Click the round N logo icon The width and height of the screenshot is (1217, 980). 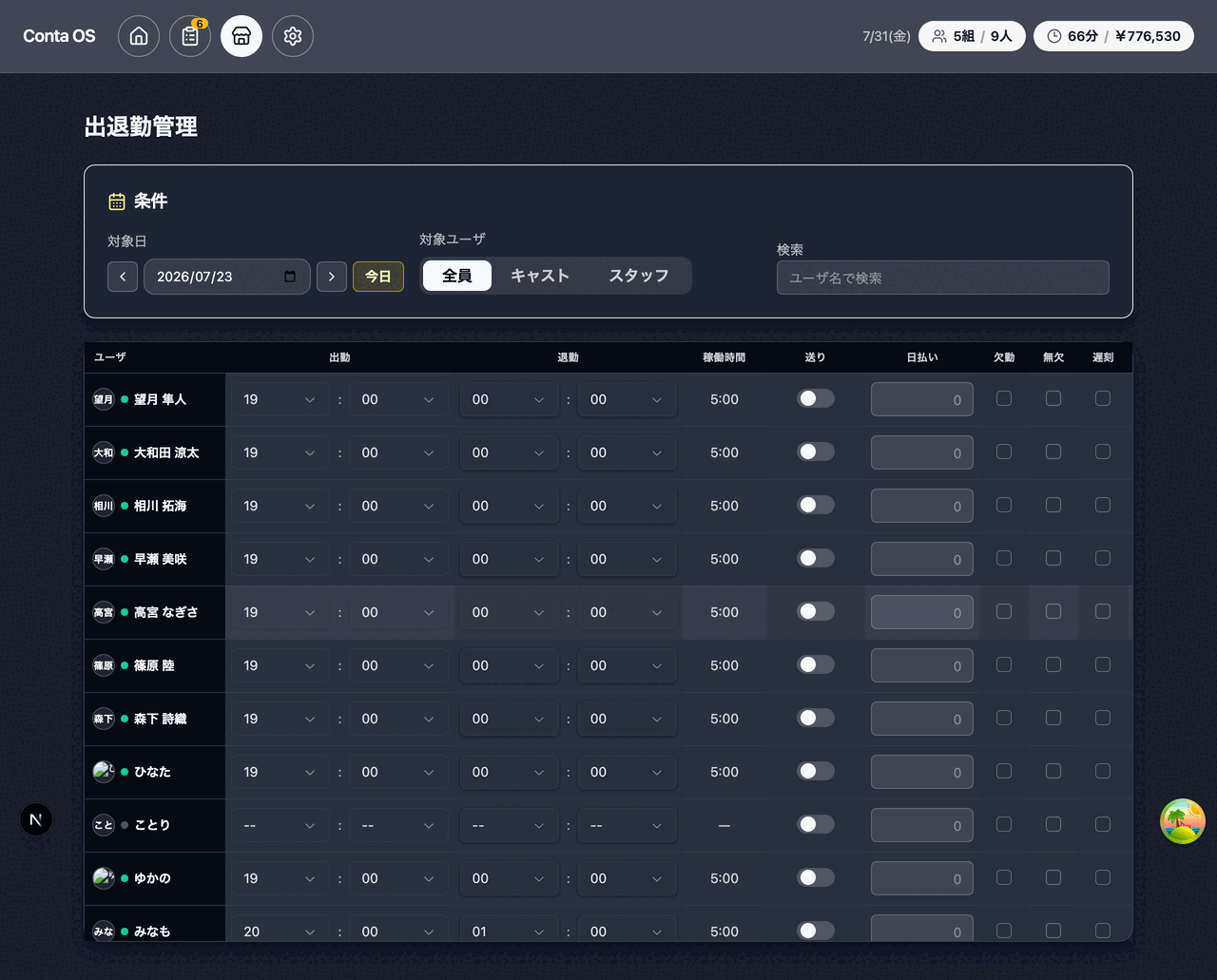pos(36,819)
